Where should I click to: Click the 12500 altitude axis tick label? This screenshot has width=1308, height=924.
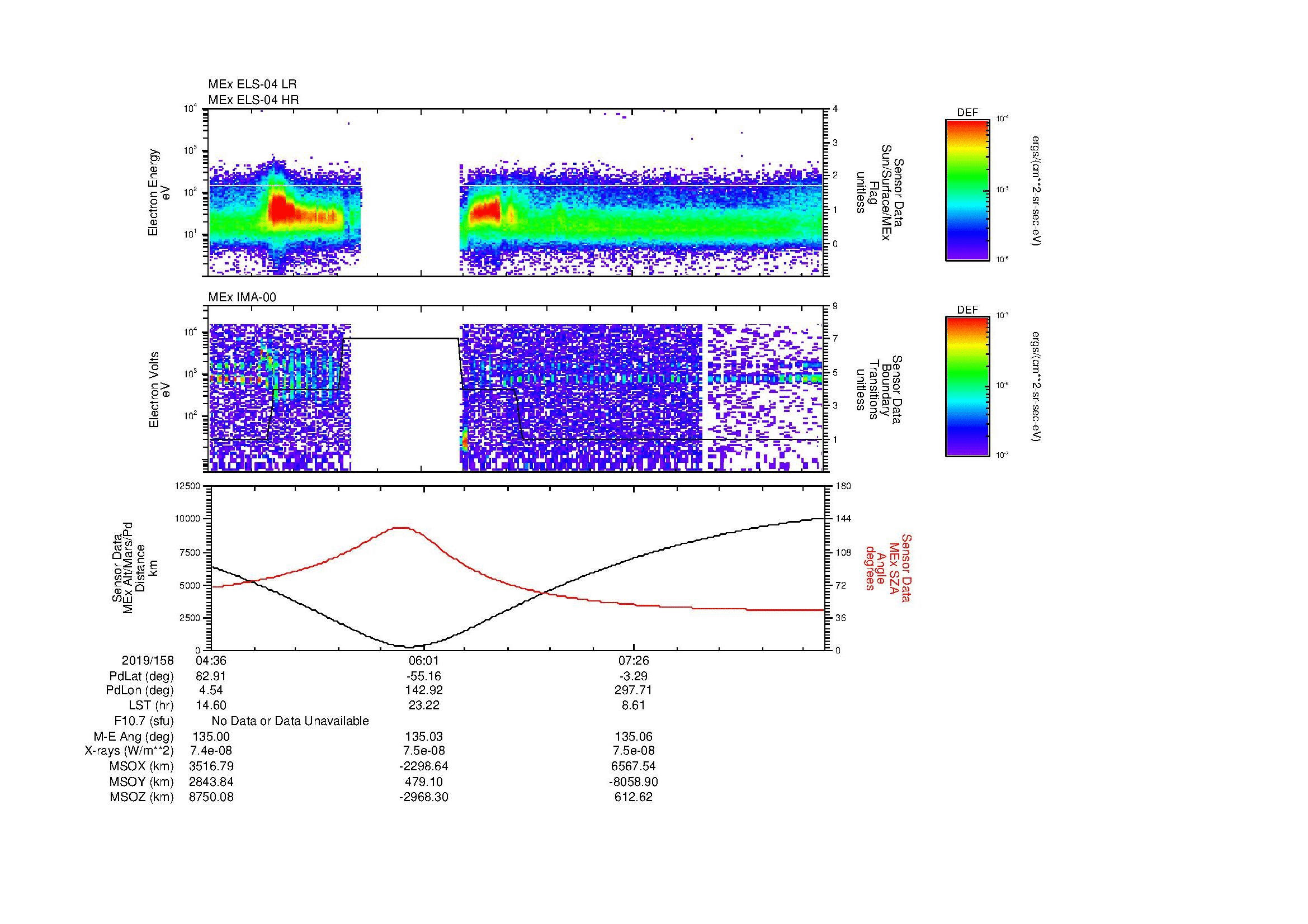click(187, 486)
